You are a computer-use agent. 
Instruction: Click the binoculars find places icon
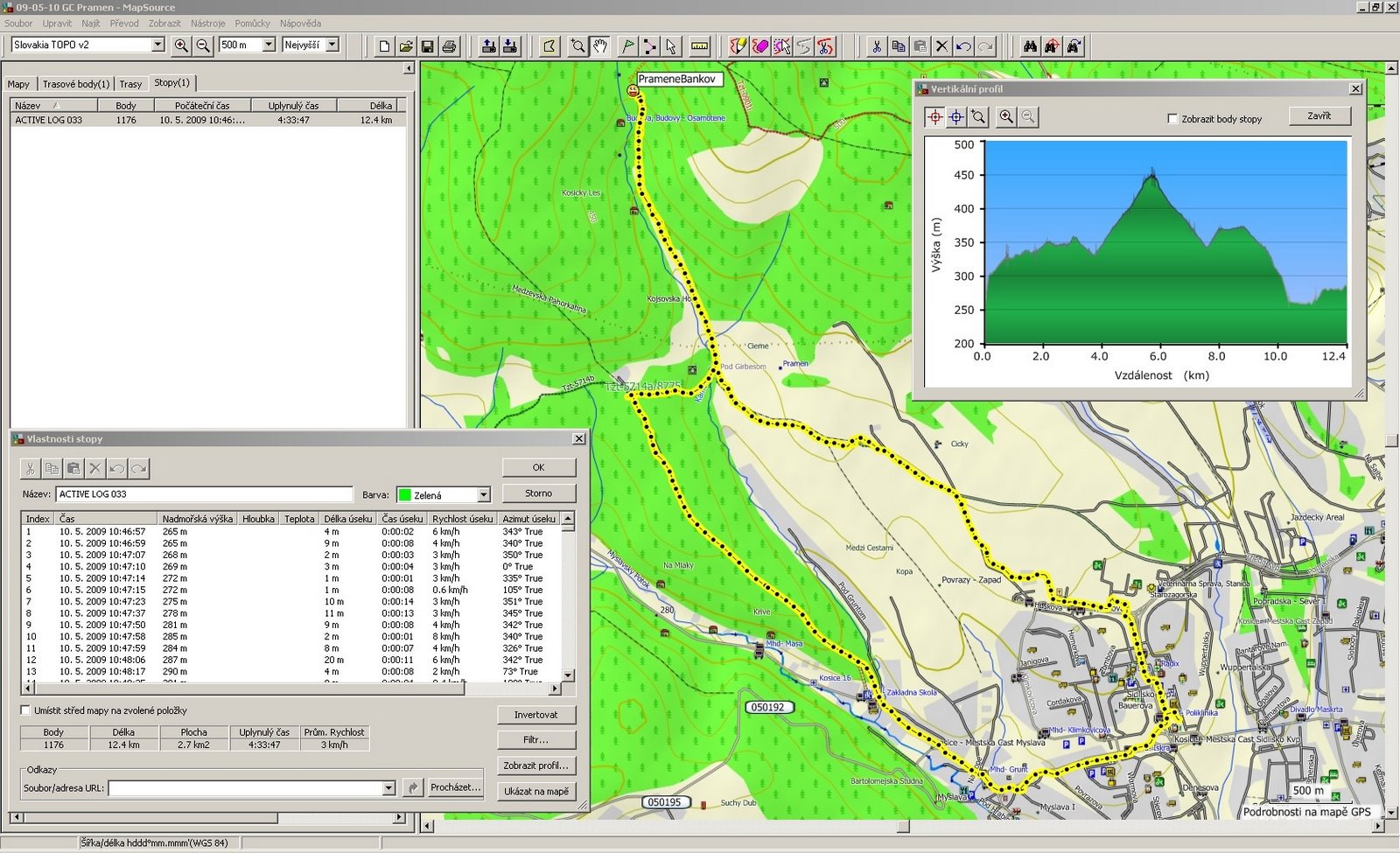click(1030, 45)
